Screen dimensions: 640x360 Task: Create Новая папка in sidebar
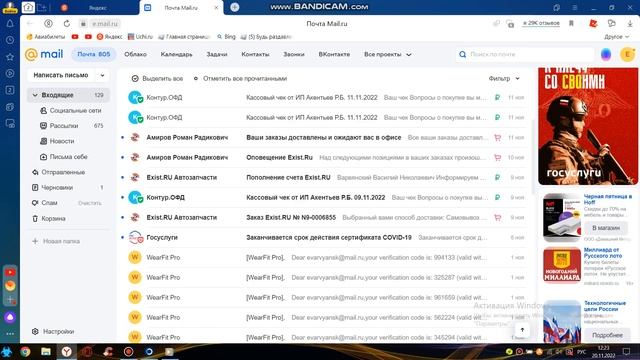pos(56,241)
